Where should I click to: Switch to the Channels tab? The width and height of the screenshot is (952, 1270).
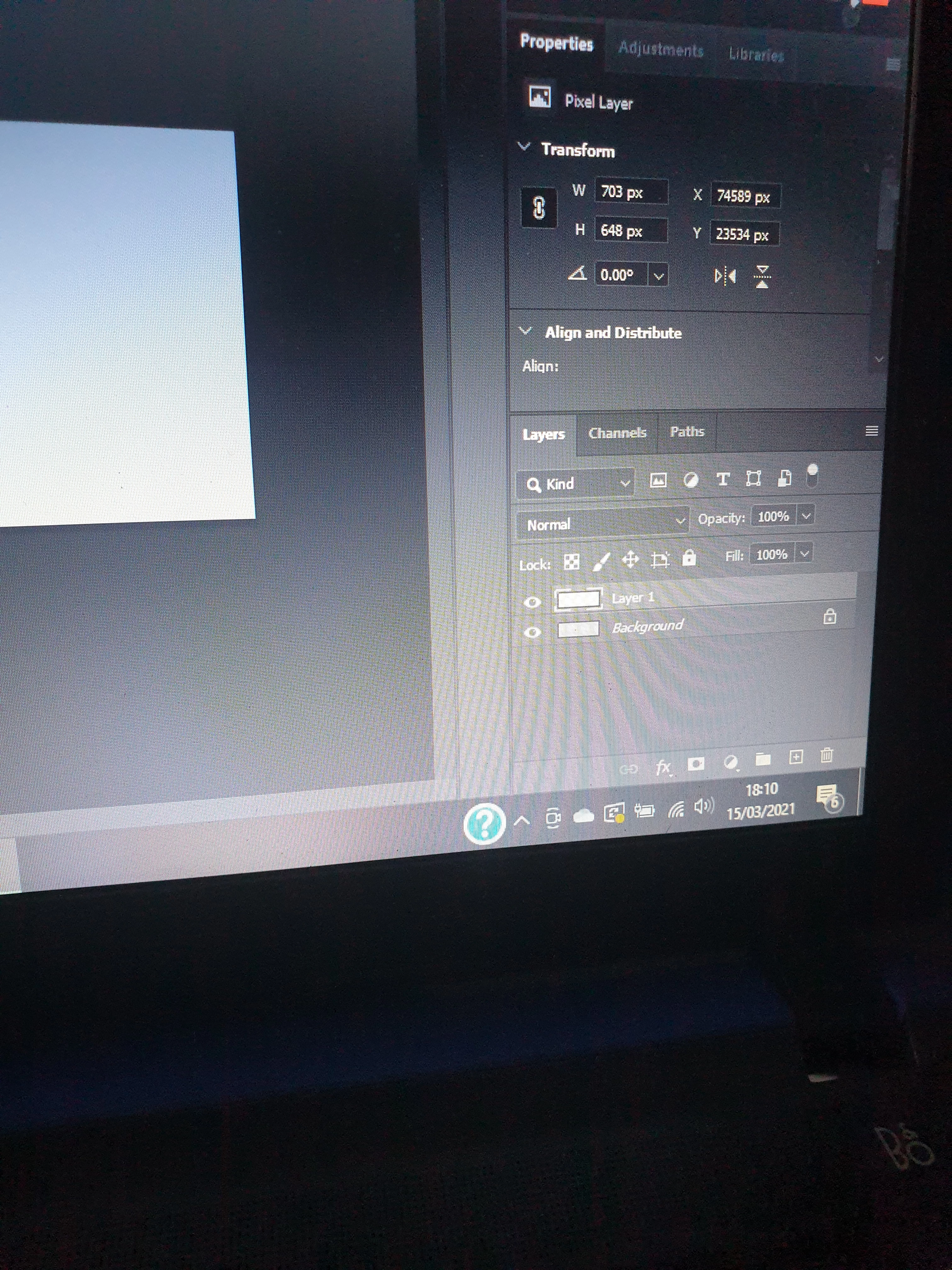(617, 433)
